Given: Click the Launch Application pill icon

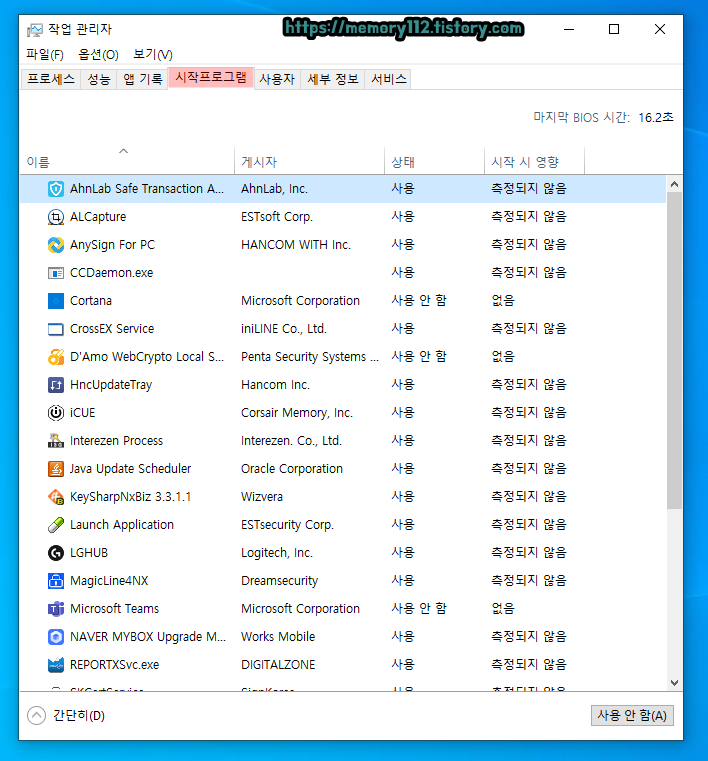Looking at the screenshot, I should (56, 525).
